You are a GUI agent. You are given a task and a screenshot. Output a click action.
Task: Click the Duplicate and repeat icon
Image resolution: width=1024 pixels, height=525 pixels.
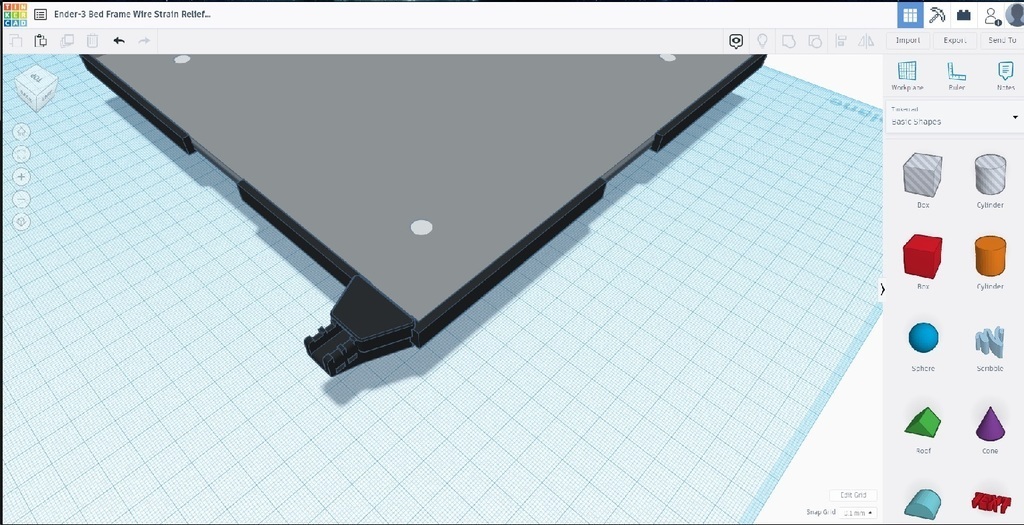[67, 41]
